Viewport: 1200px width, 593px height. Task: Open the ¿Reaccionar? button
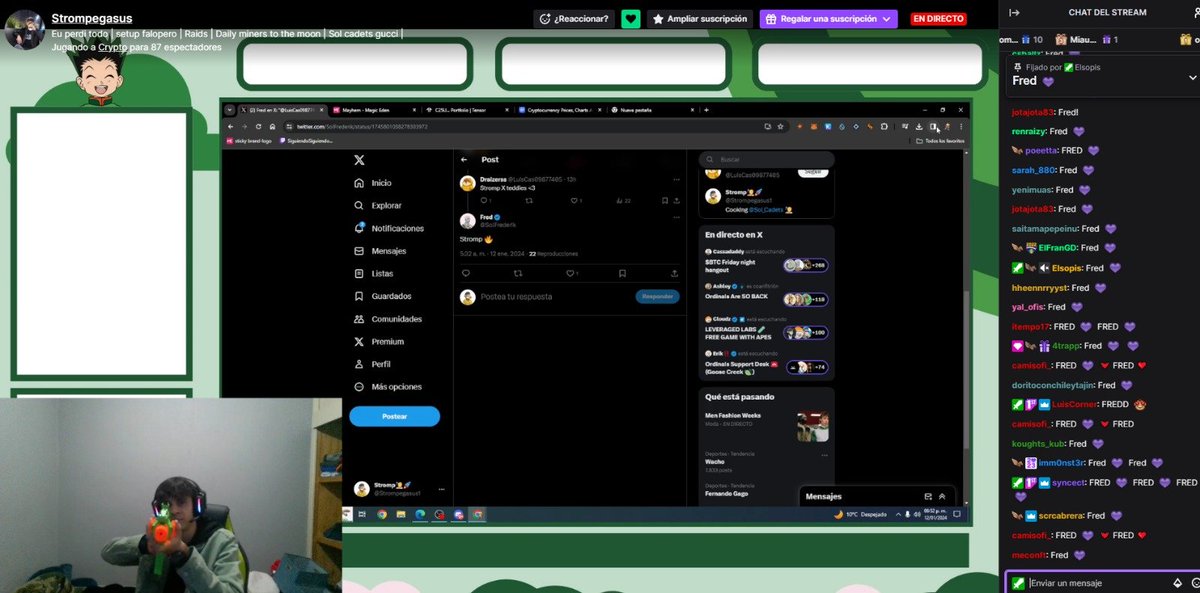pos(573,19)
